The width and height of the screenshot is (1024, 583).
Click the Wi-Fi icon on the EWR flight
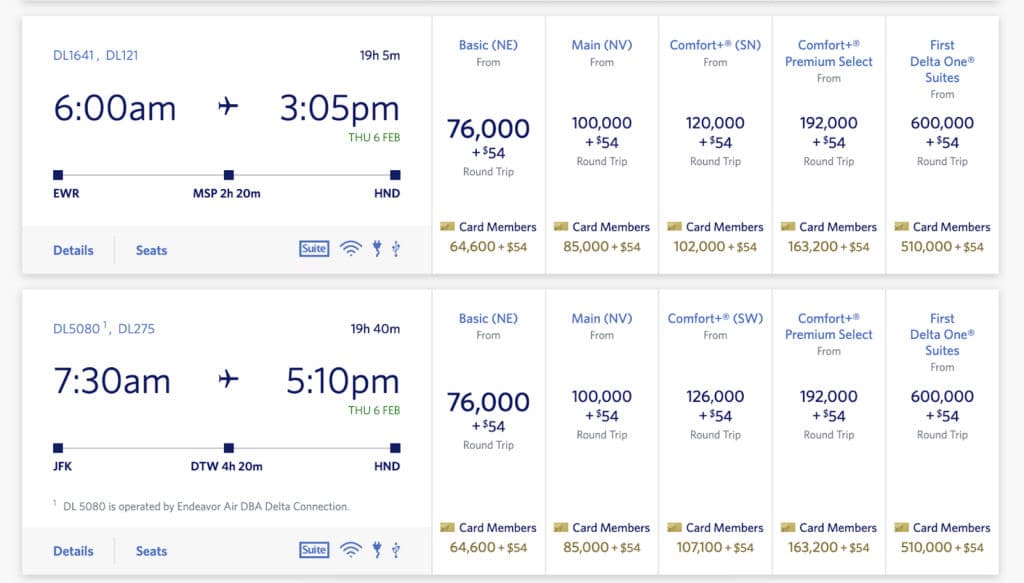click(350, 249)
